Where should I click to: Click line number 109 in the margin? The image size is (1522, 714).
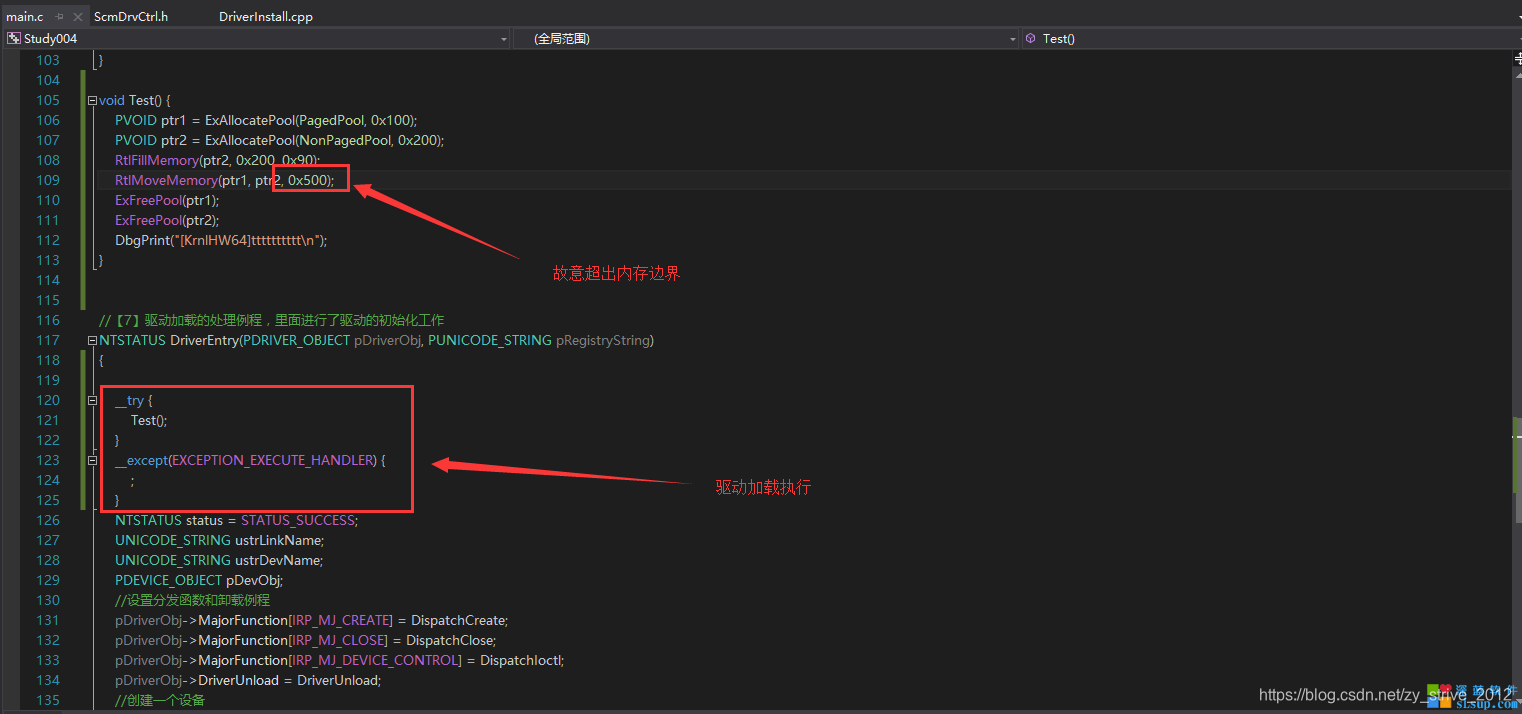(48, 180)
